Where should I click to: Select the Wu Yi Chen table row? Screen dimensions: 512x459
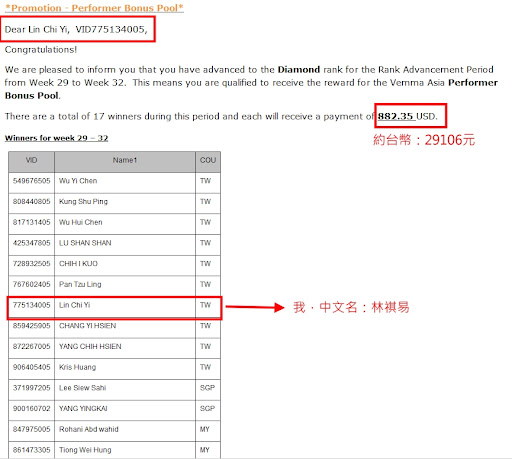(114, 182)
